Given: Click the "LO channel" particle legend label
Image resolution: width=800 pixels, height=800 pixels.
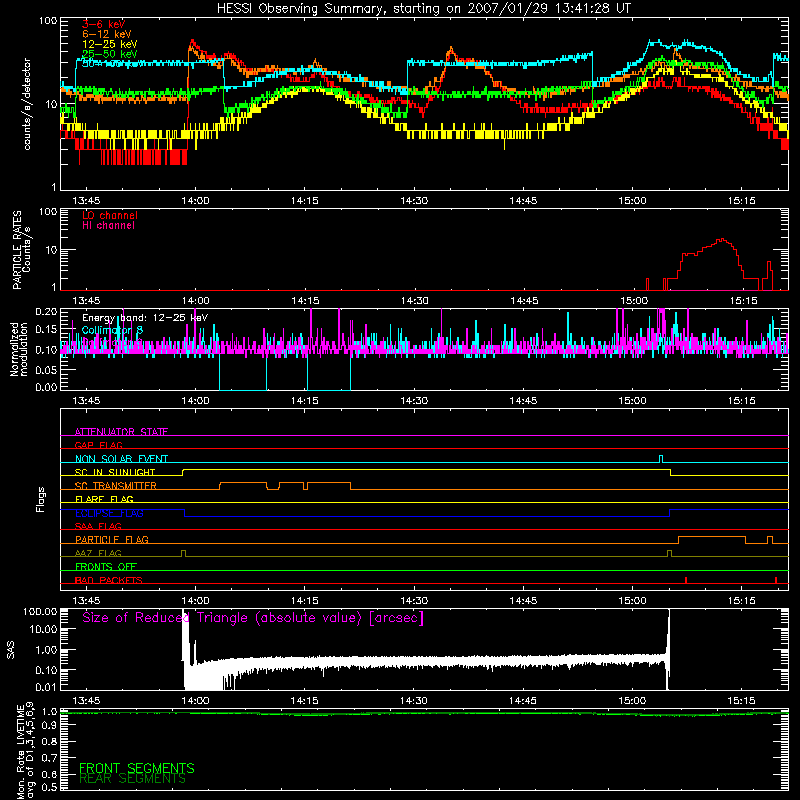Looking at the screenshot, I should (110, 215).
